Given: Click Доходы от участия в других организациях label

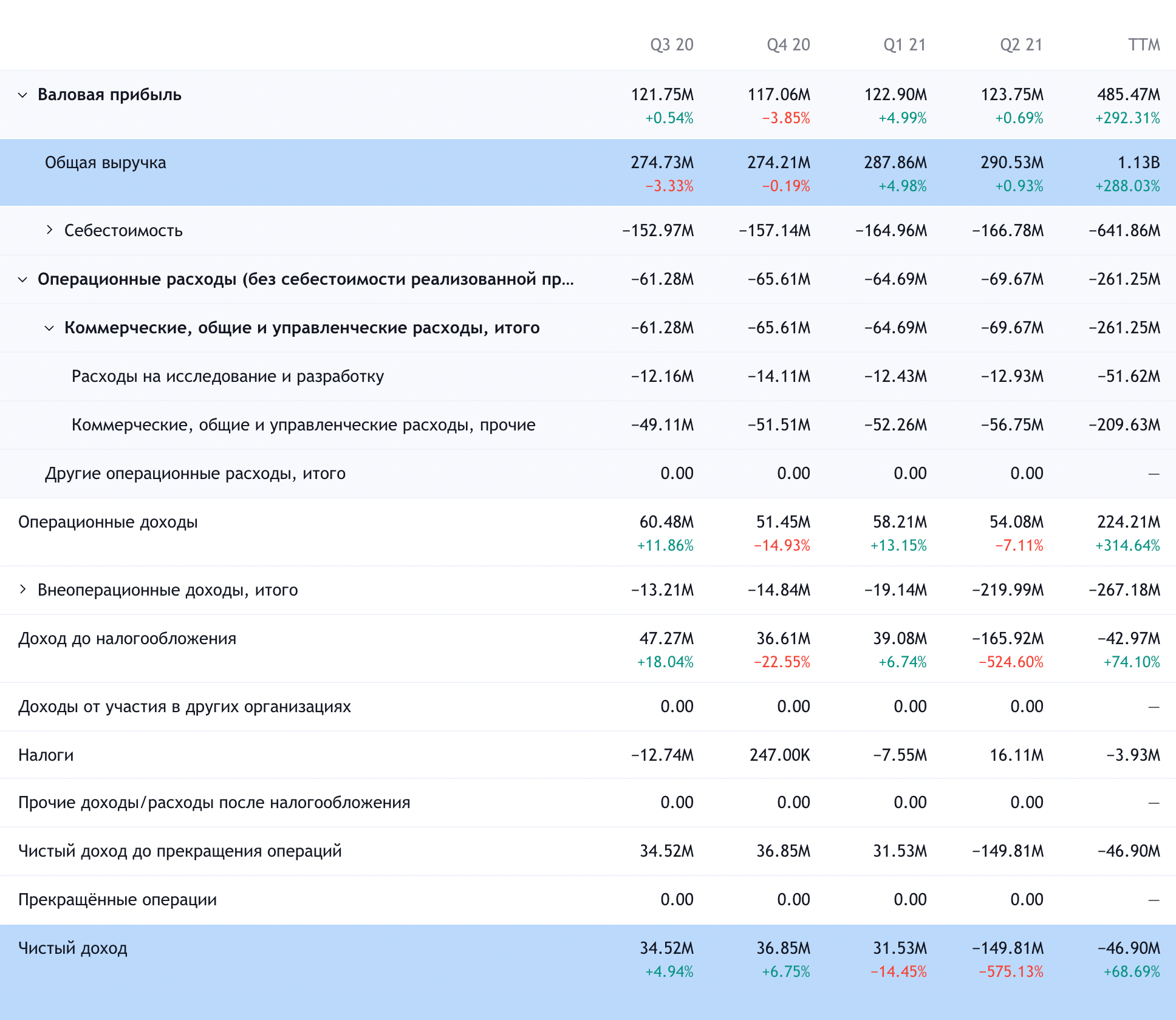Looking at the screenshot, I should pos(185,707).
